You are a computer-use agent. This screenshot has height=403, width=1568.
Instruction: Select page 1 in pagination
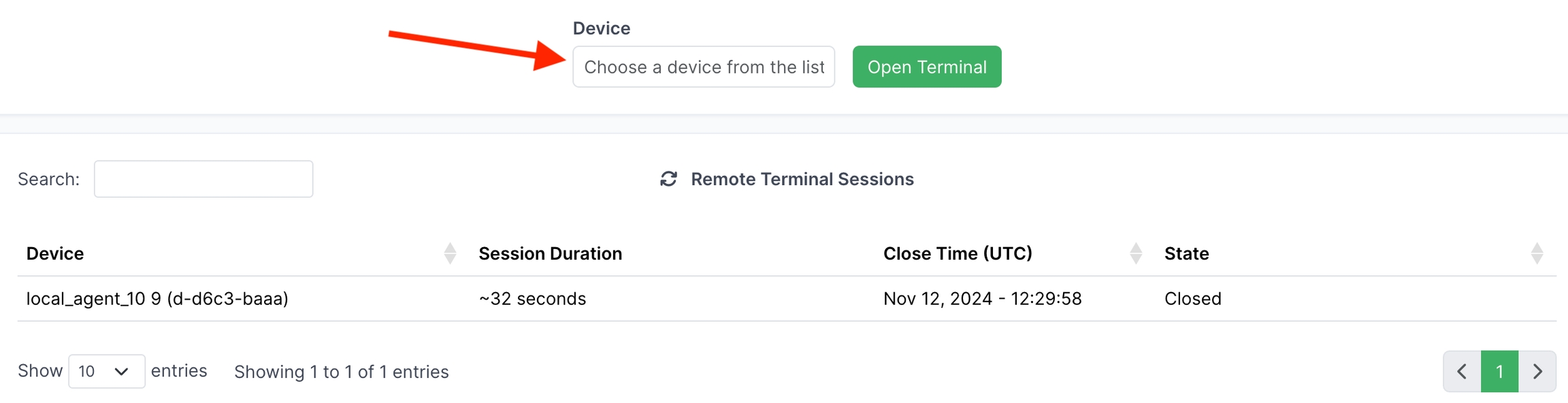click(x=1499, y=372)
